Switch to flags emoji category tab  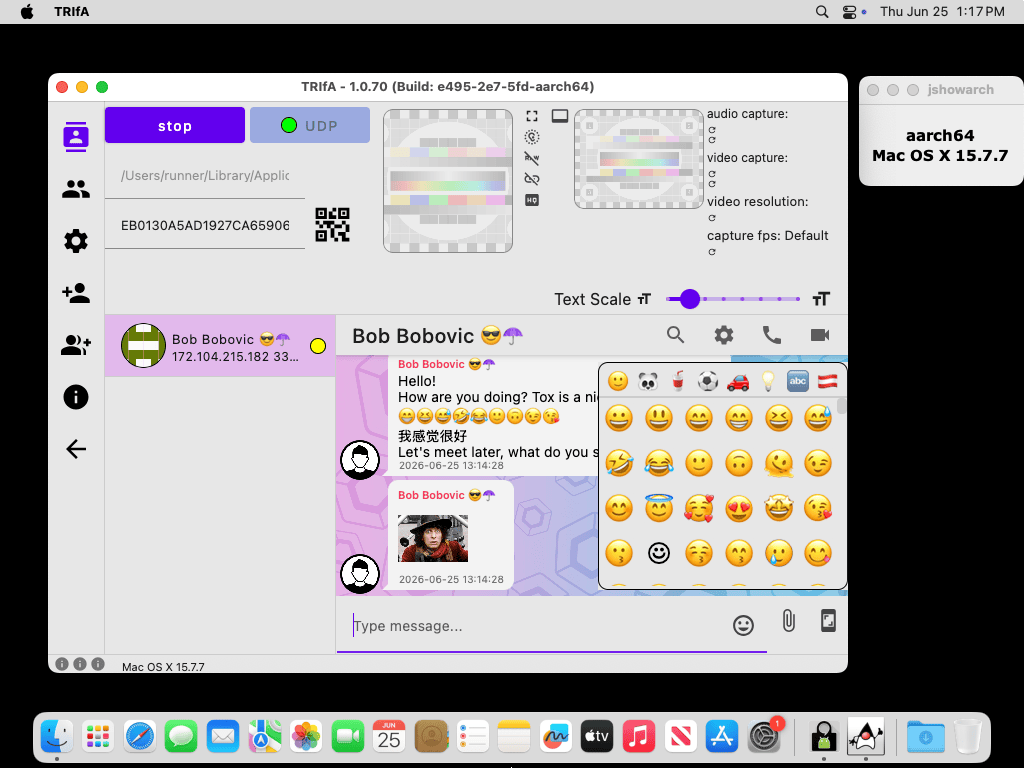click(827, 381)
